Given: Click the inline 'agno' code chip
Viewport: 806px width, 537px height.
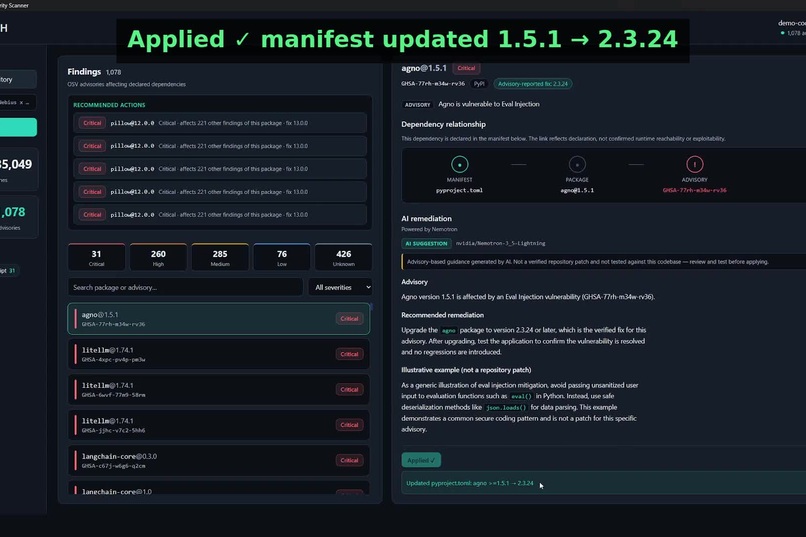Looking at the screenshot, I should pyautogui.click(x=449, y=330).
